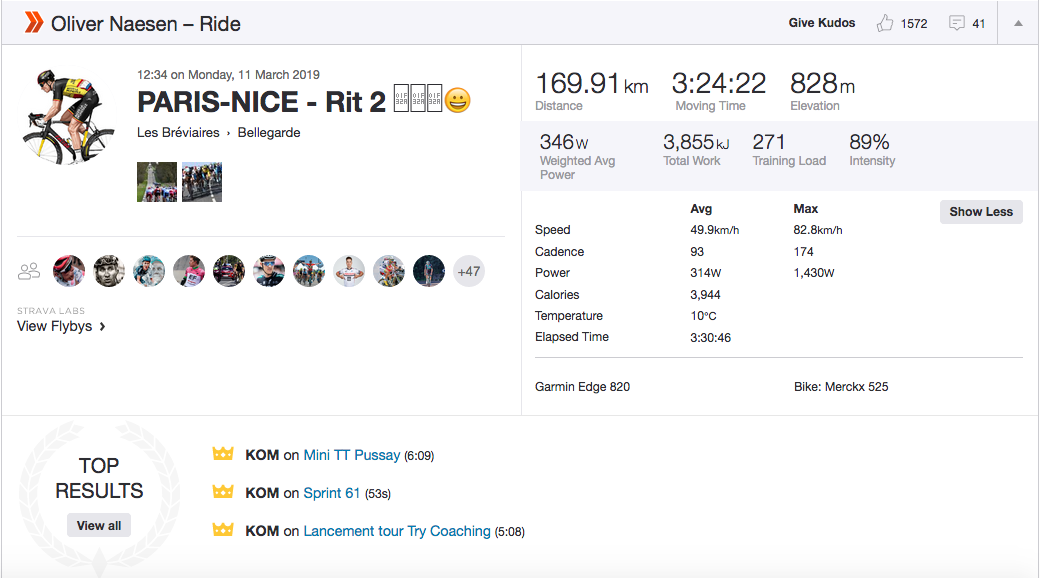
Task: Open the Sprint 61 segment link
Action: (x=331, y=493)
